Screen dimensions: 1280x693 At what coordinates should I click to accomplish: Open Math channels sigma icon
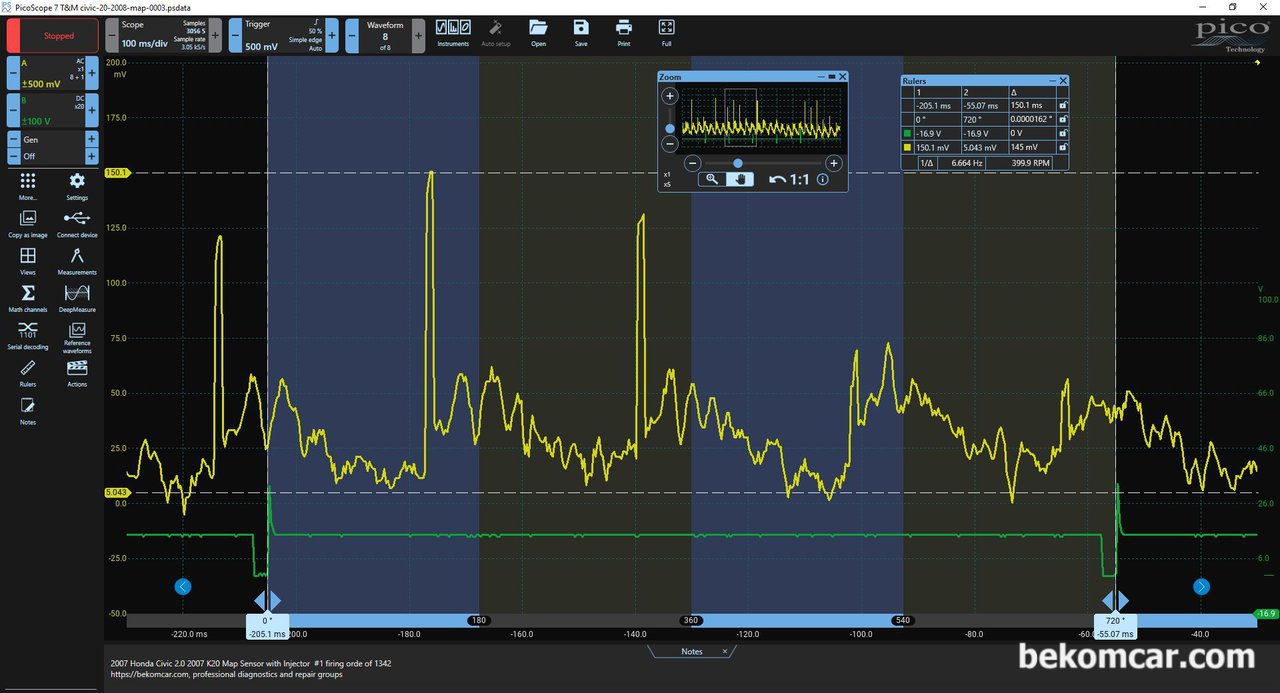pyautogui.click(x=27, y=293)
